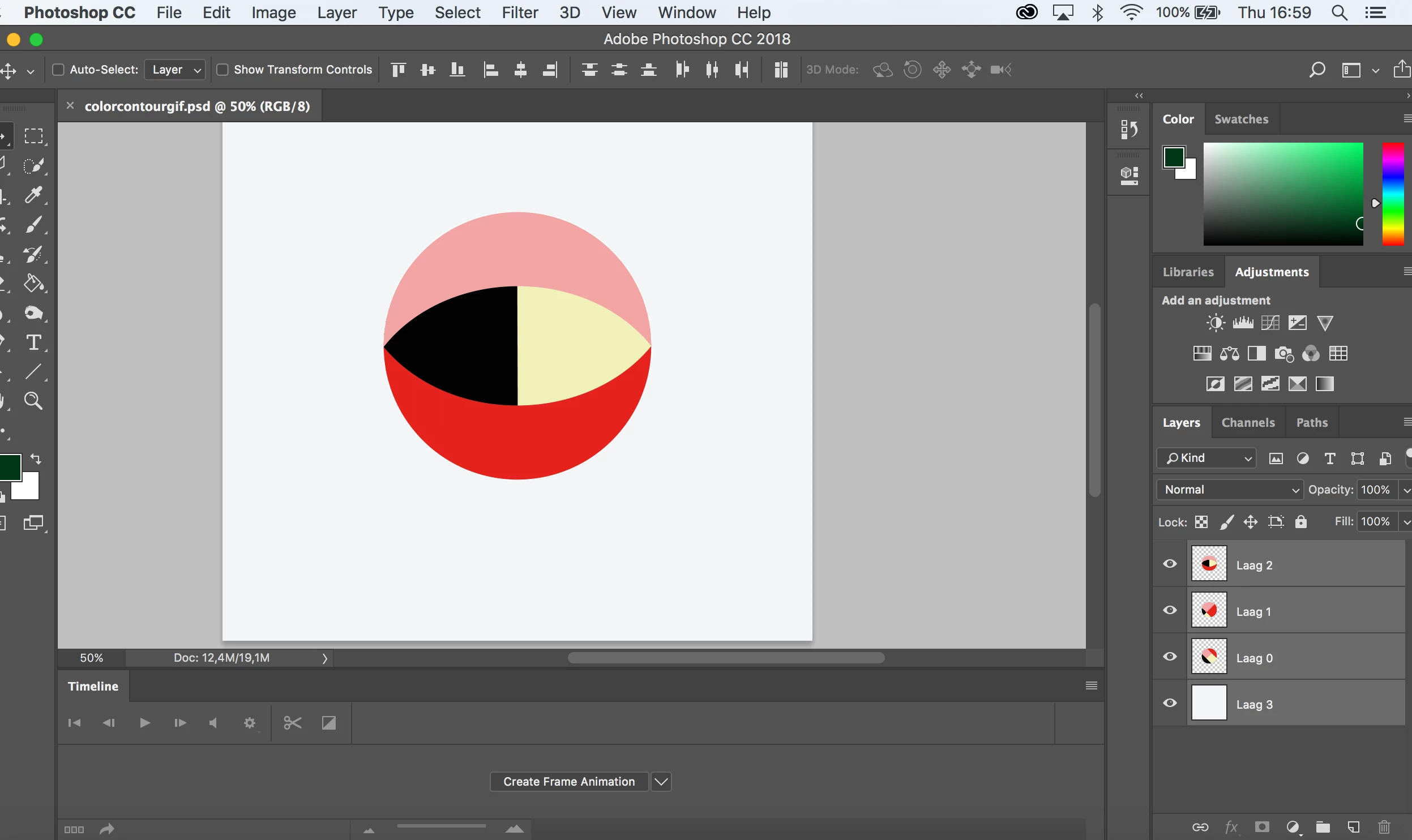Select the Zoom tool in toolbar

pyautogui.click(x=33, y=401)
